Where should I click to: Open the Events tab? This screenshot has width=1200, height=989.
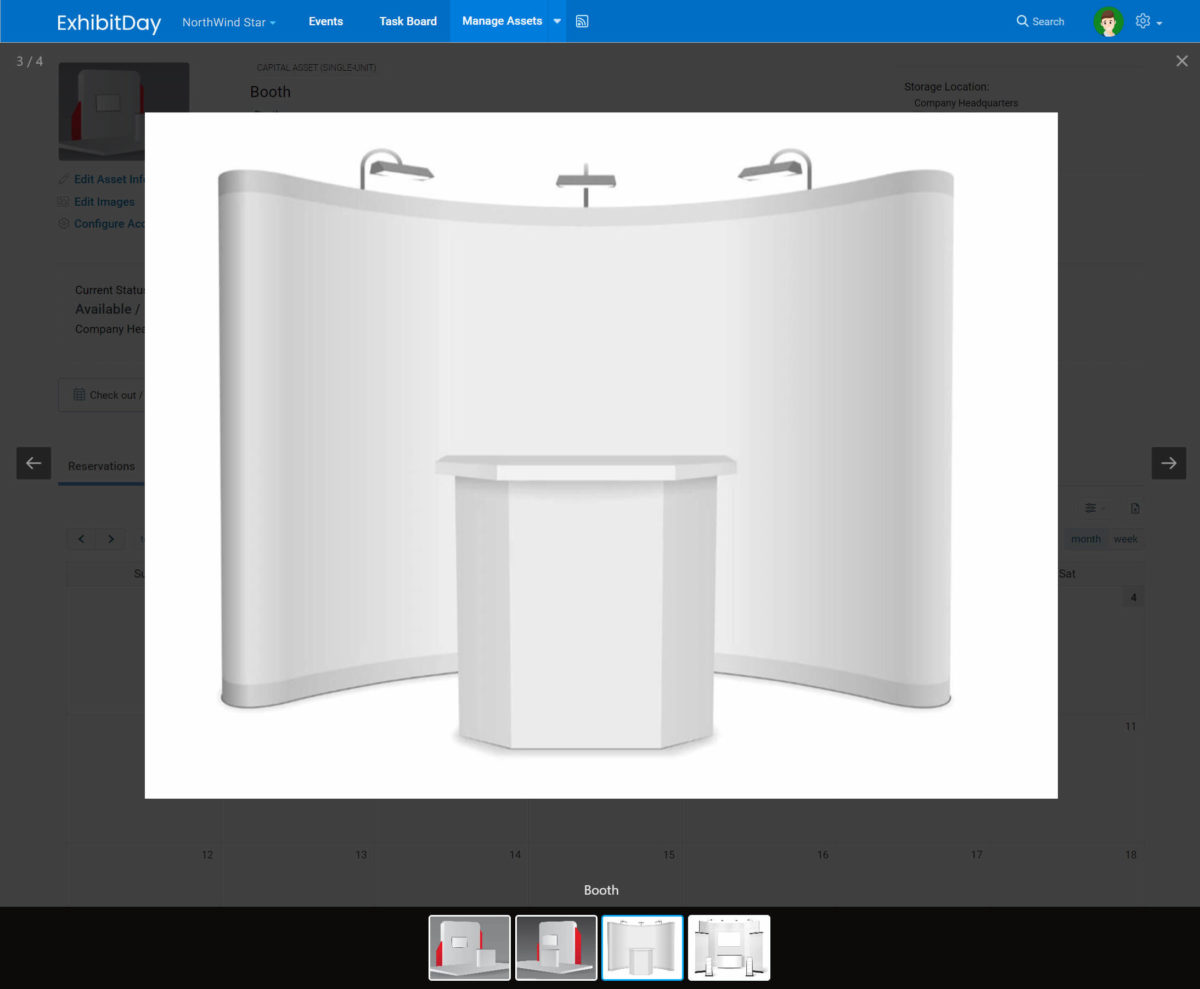click(325, 21)
